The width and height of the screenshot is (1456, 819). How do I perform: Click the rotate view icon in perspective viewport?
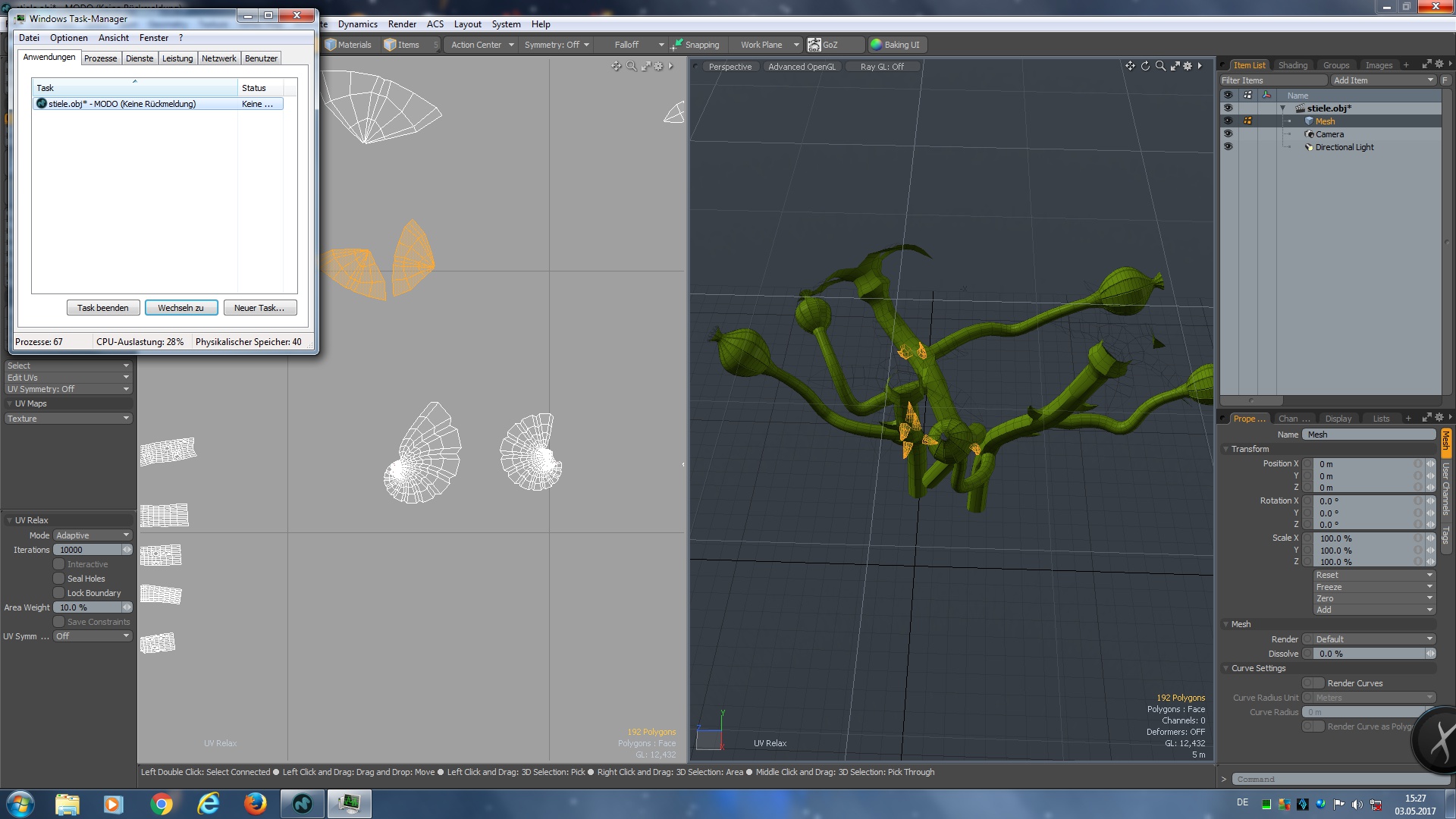1145,66
